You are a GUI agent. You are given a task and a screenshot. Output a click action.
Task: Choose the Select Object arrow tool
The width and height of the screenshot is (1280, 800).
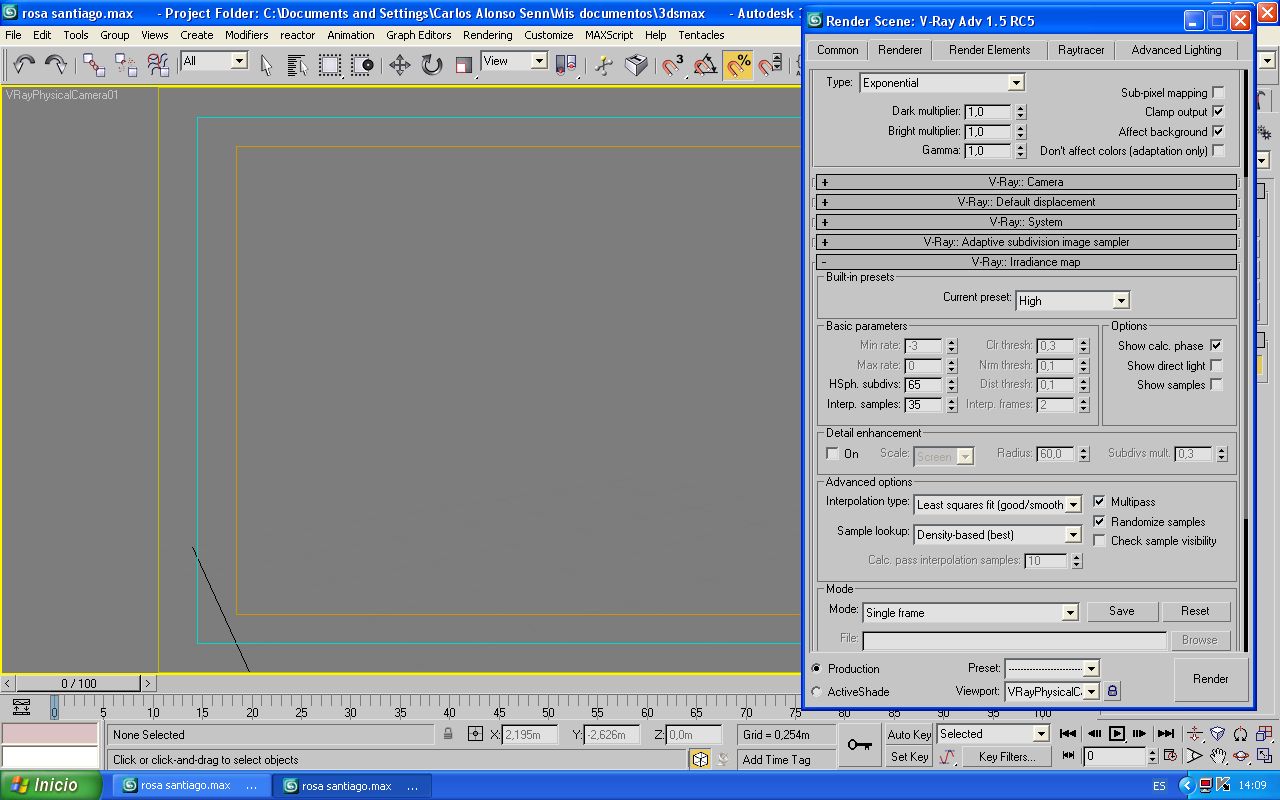click(x=266, y=65)
